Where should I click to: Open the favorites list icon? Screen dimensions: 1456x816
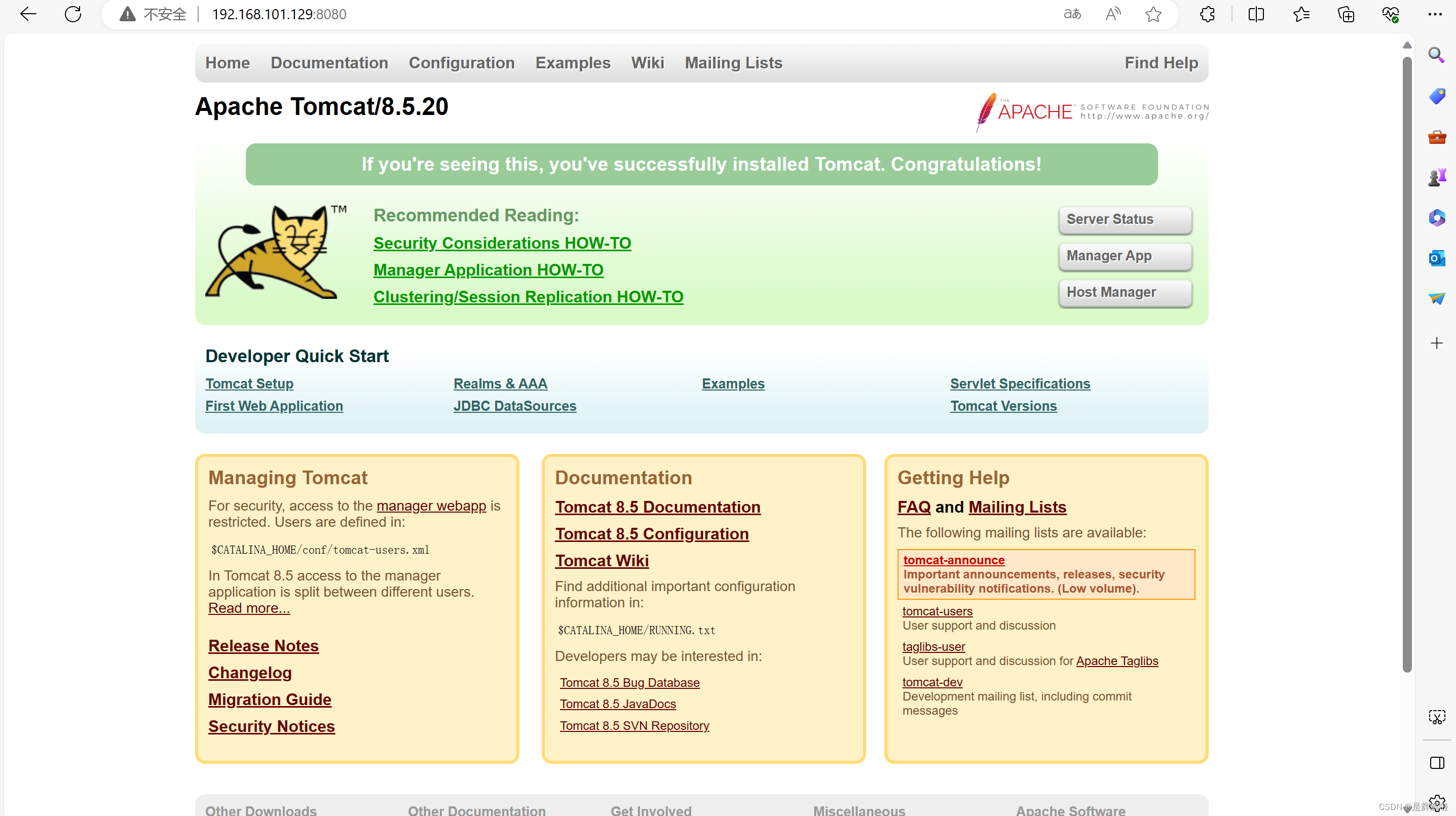point(1301,14)
